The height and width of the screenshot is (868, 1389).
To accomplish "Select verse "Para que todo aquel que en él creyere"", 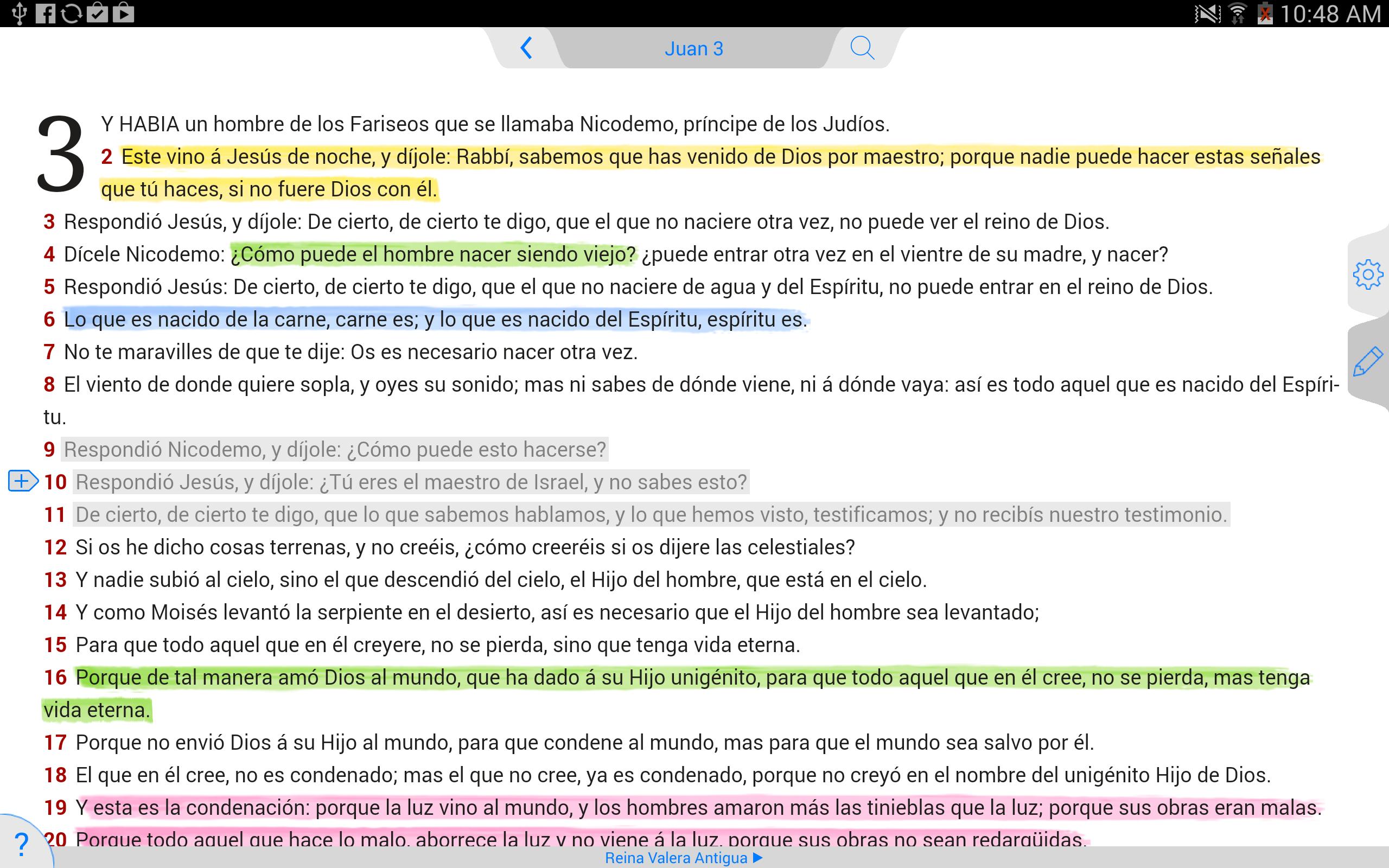I will (x=438, y=645).
